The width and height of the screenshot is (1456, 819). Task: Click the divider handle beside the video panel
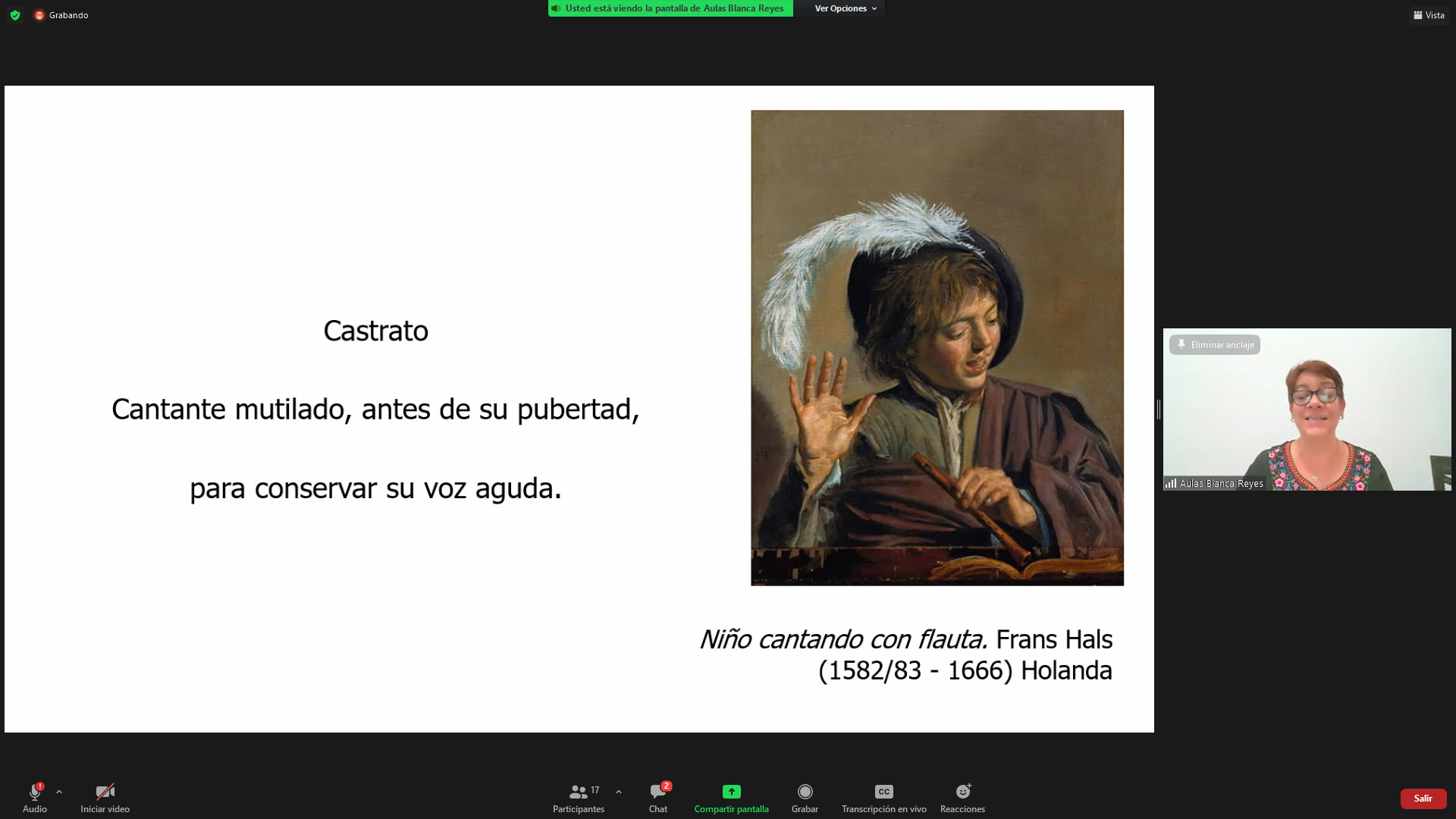(1158, 409)
